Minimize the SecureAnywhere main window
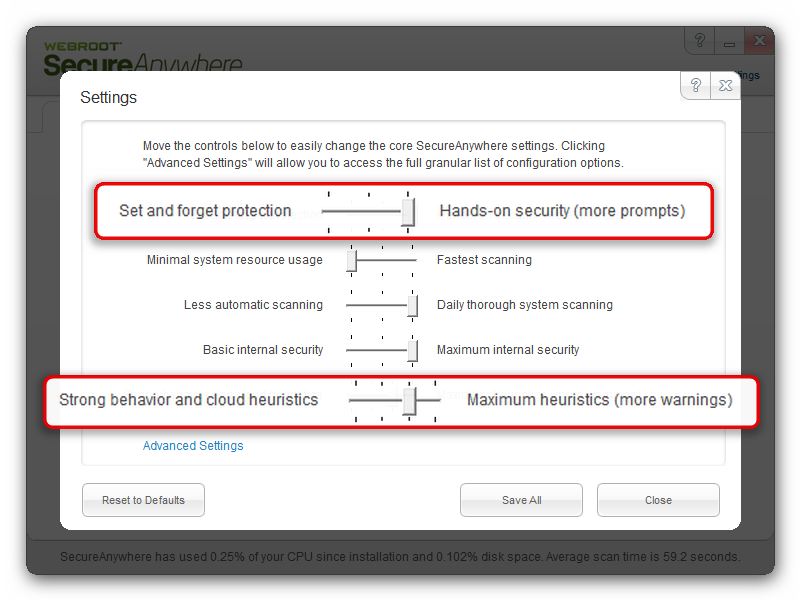Viewport: 801px width, 601px height. (730, 42)
